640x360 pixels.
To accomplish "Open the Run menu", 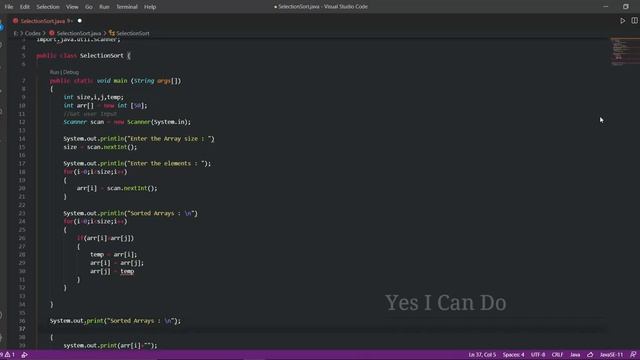I will point(104,7).
